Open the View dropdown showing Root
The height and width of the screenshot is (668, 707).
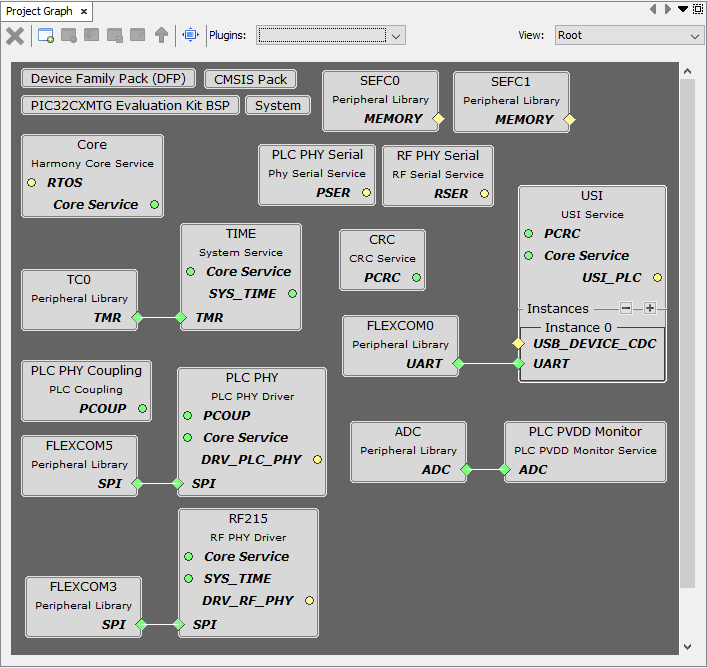tap(629, 36)
